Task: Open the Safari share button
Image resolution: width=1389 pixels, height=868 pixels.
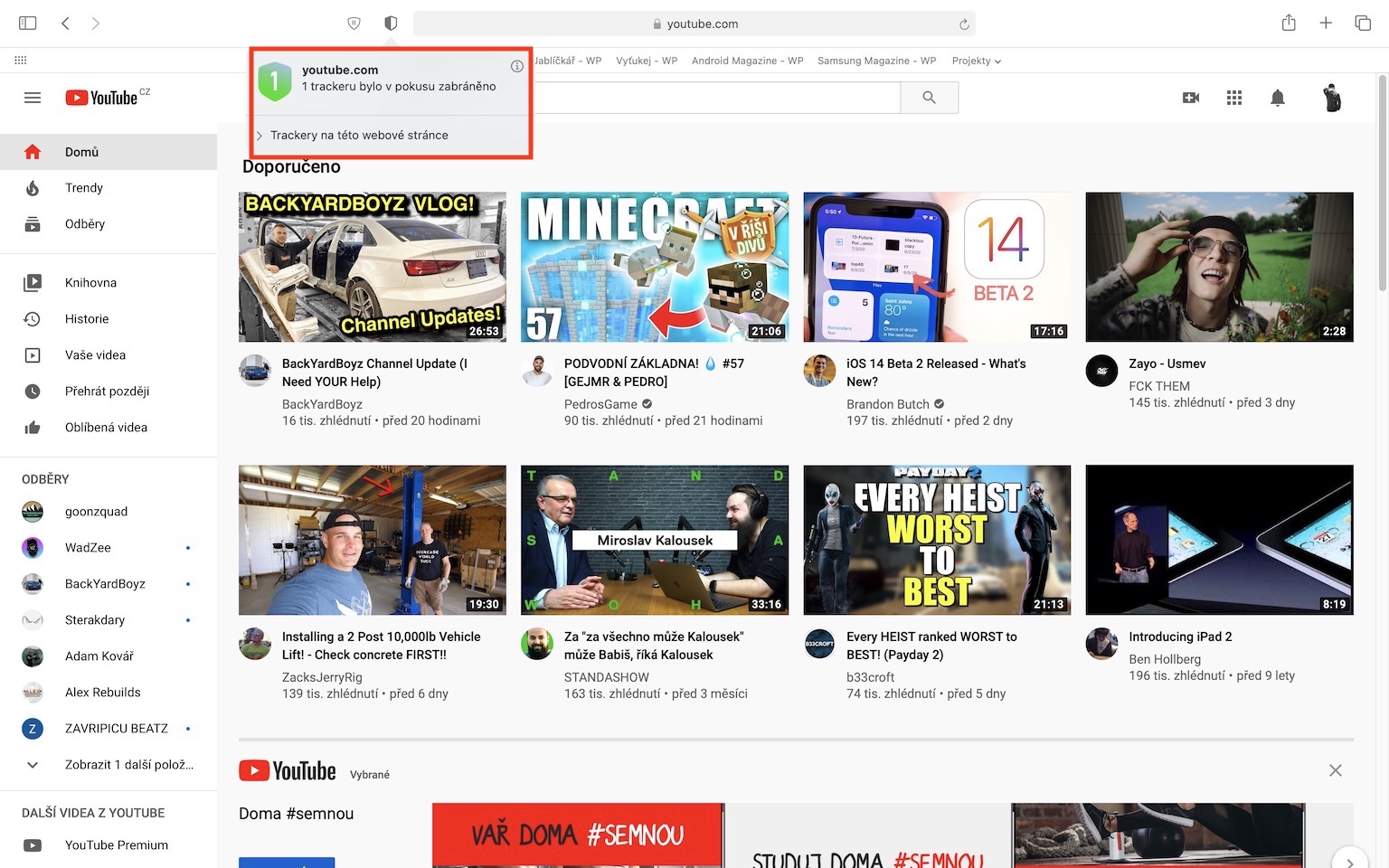Action: tap(1289, 23)
